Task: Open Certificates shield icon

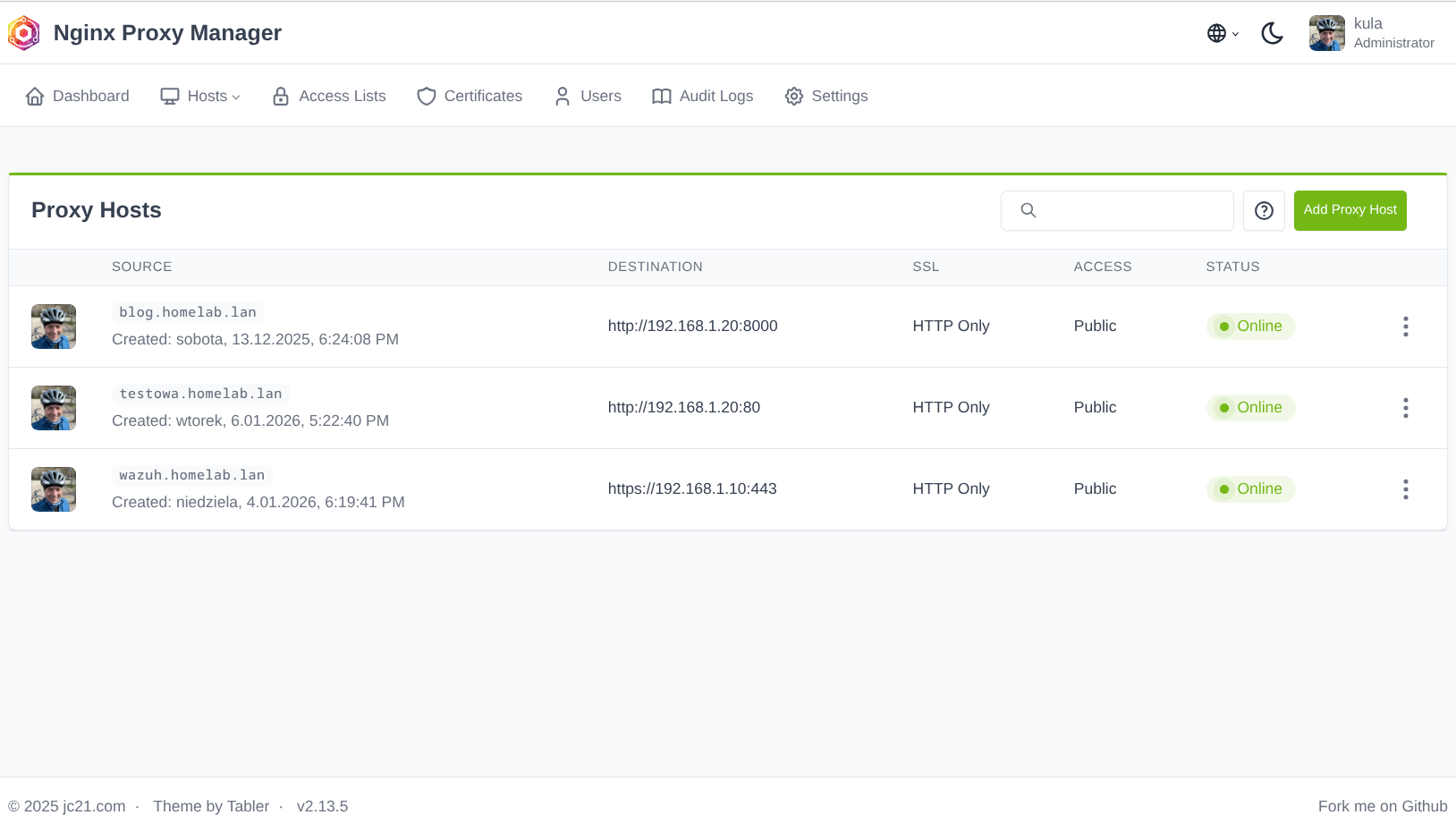Action: tap(426, 95)
